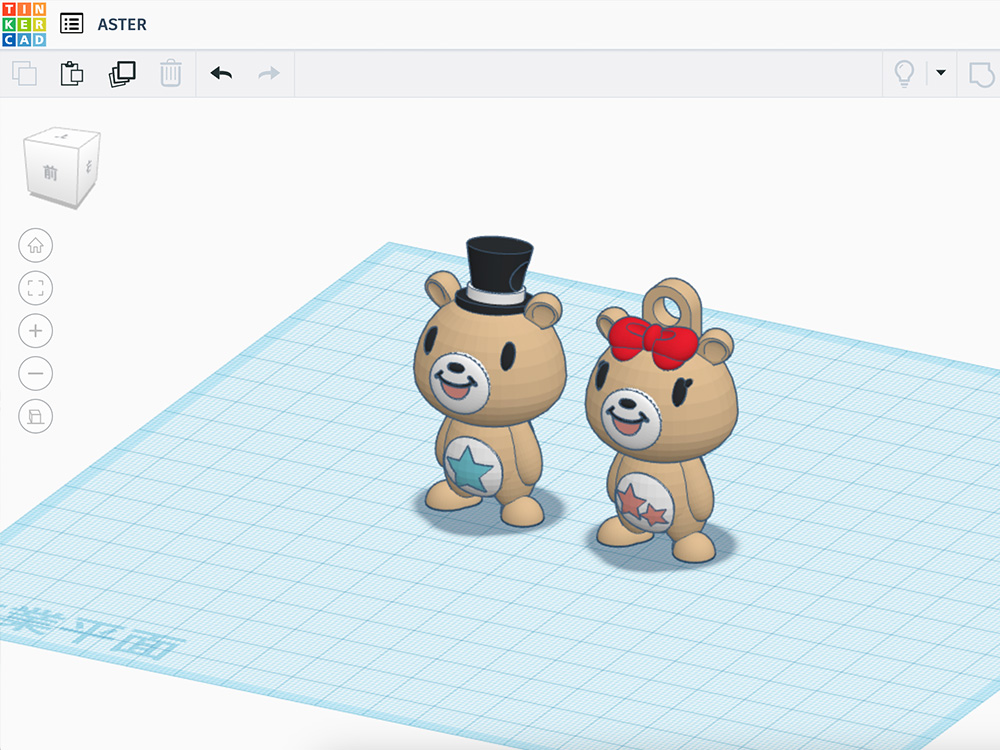Reset to Home view

[36, 245]
